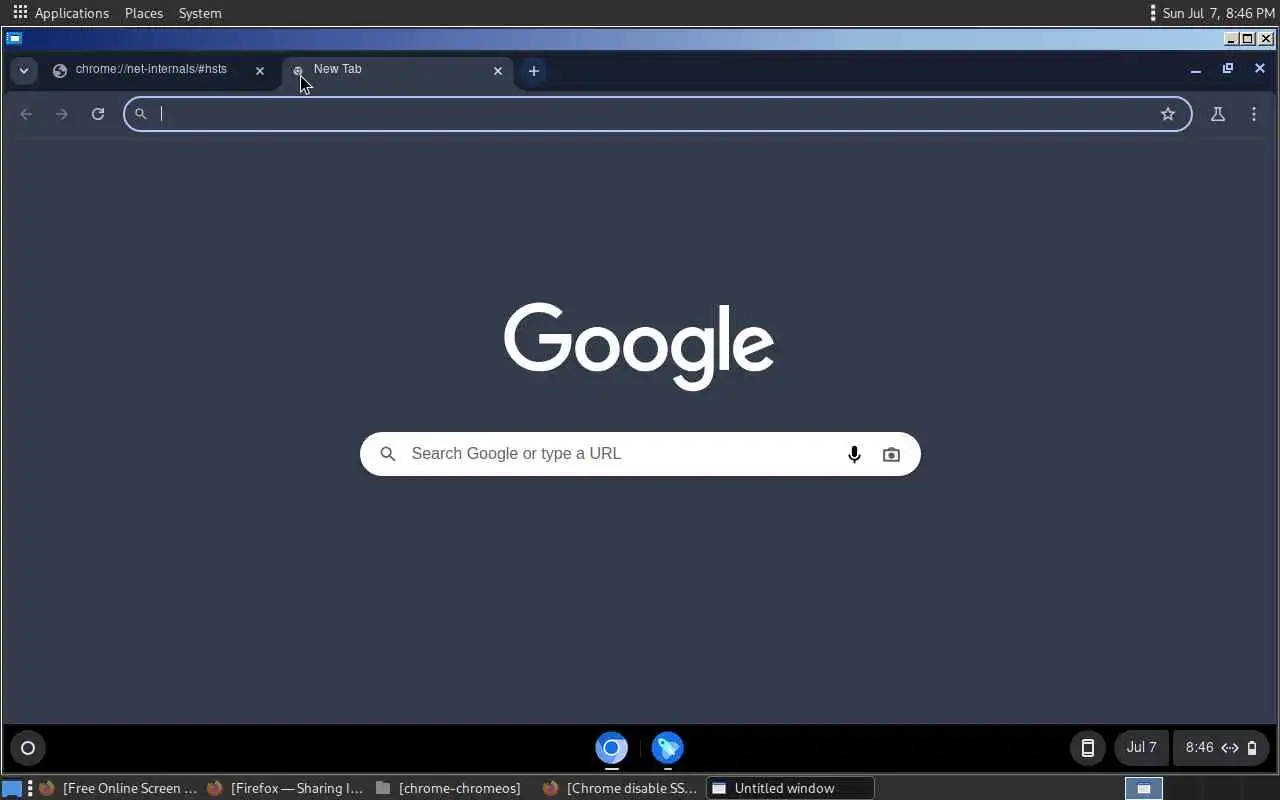1280x800 pixels.
Task: Close the New Tab tab
Action: (498, 71)
